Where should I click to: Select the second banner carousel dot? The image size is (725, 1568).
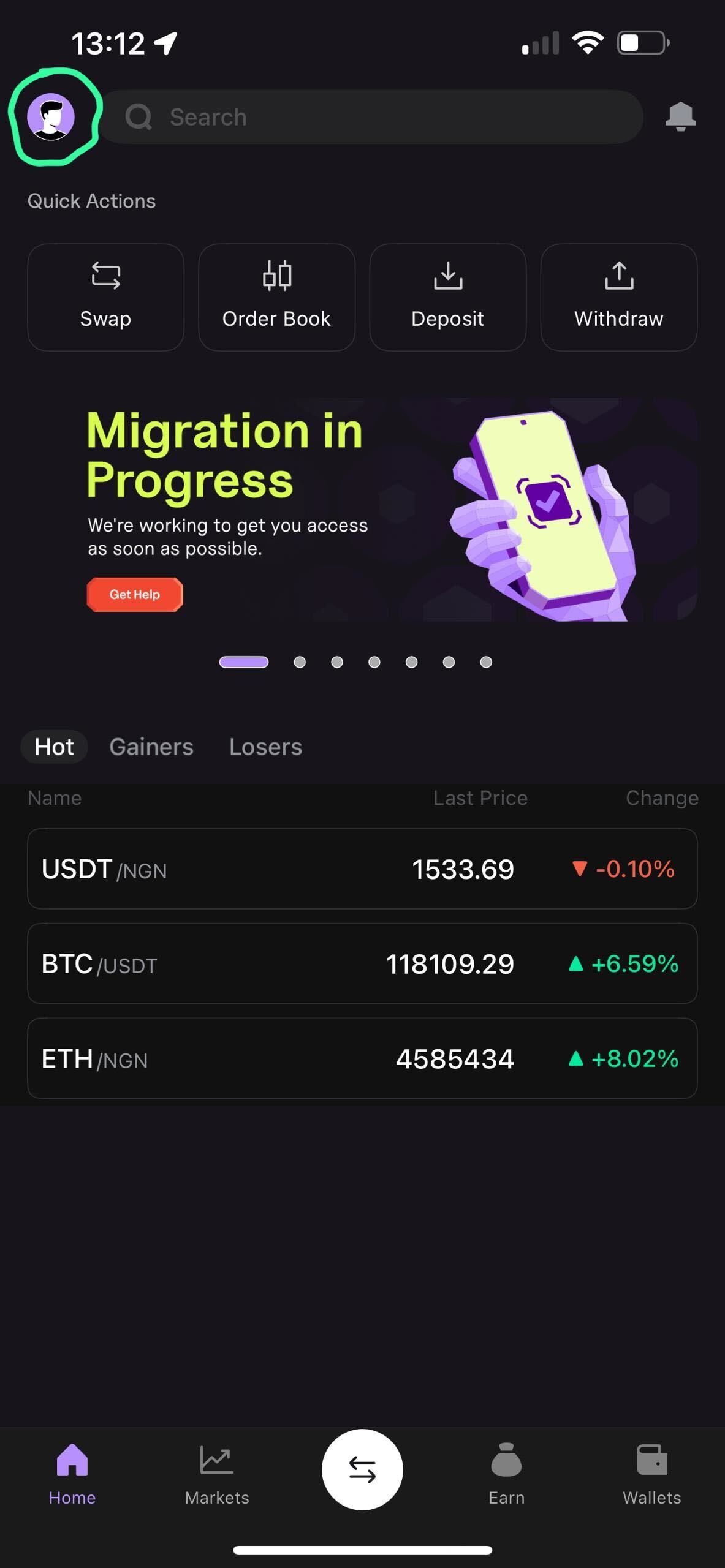tap(300, 662)
